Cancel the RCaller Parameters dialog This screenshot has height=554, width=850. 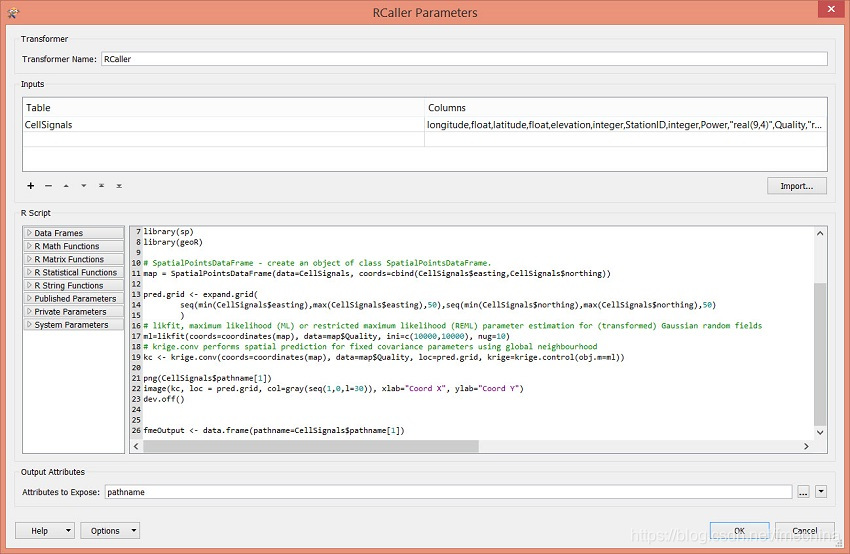tap(804, 531)
